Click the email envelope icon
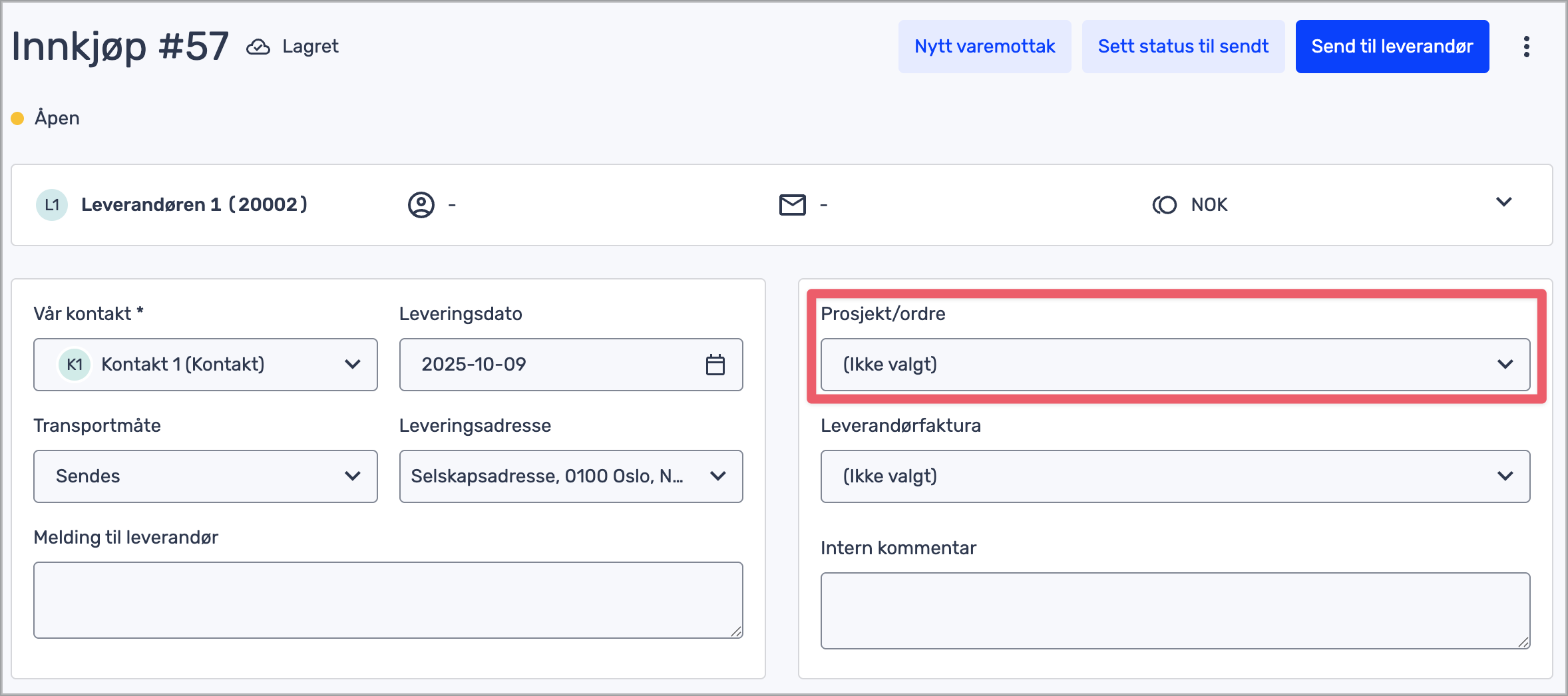This screenshot has height=696, width=1568. [x=792, y=205]
